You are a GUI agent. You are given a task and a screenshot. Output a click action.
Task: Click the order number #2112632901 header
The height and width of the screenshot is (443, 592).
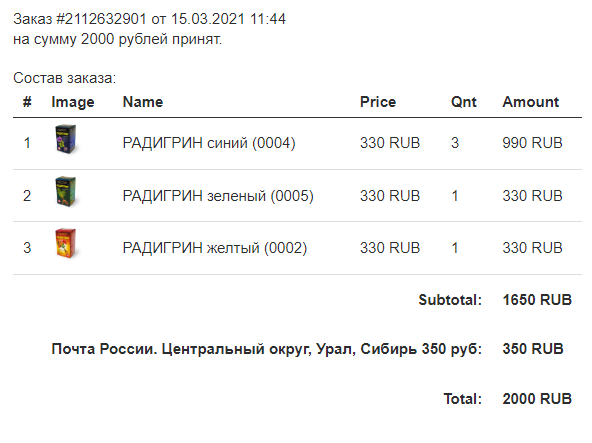(101, 19)
